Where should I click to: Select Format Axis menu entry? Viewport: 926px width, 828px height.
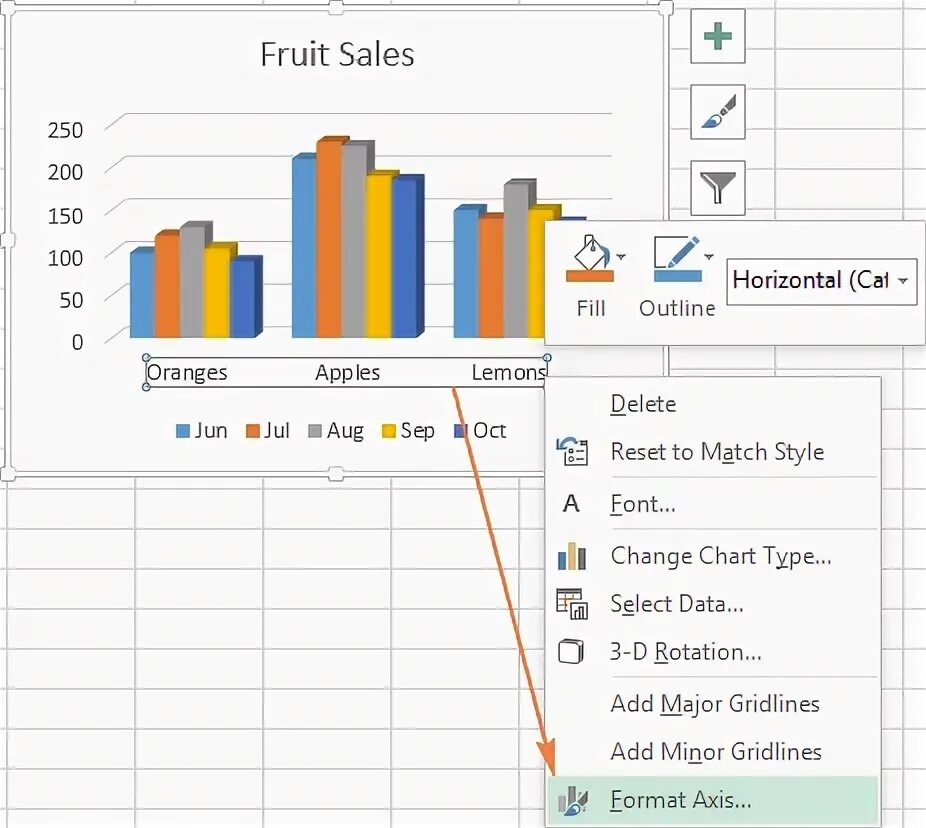point(680,800)
